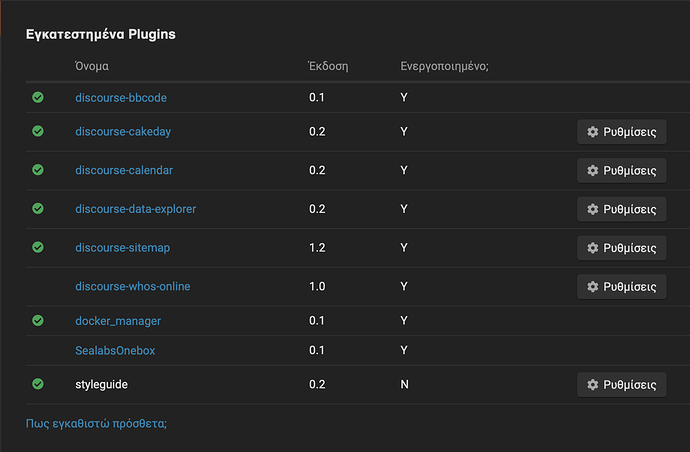Open the discourse-bbcode plugin link

(x=121, y=98)
